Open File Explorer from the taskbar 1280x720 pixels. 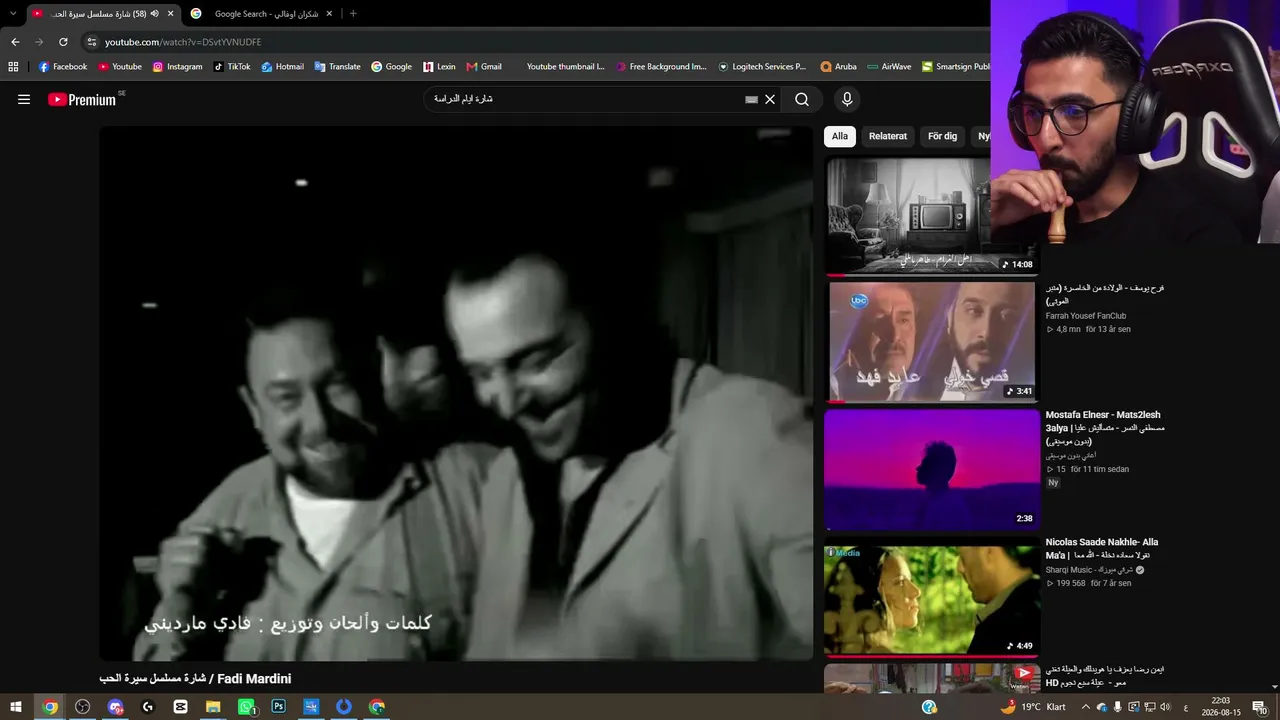coord(213,707)
